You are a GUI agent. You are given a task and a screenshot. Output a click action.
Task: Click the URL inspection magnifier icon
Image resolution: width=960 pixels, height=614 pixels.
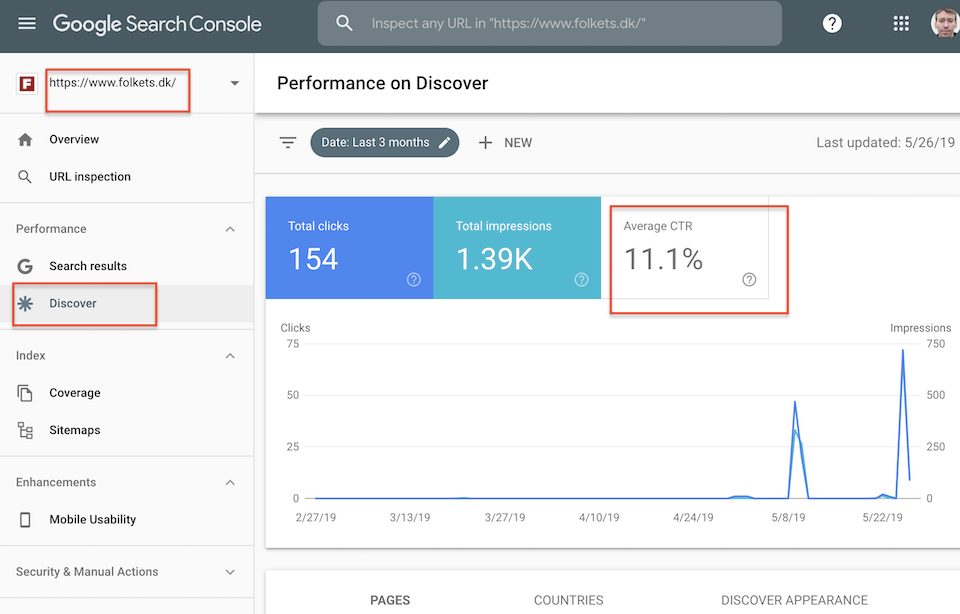25,177
